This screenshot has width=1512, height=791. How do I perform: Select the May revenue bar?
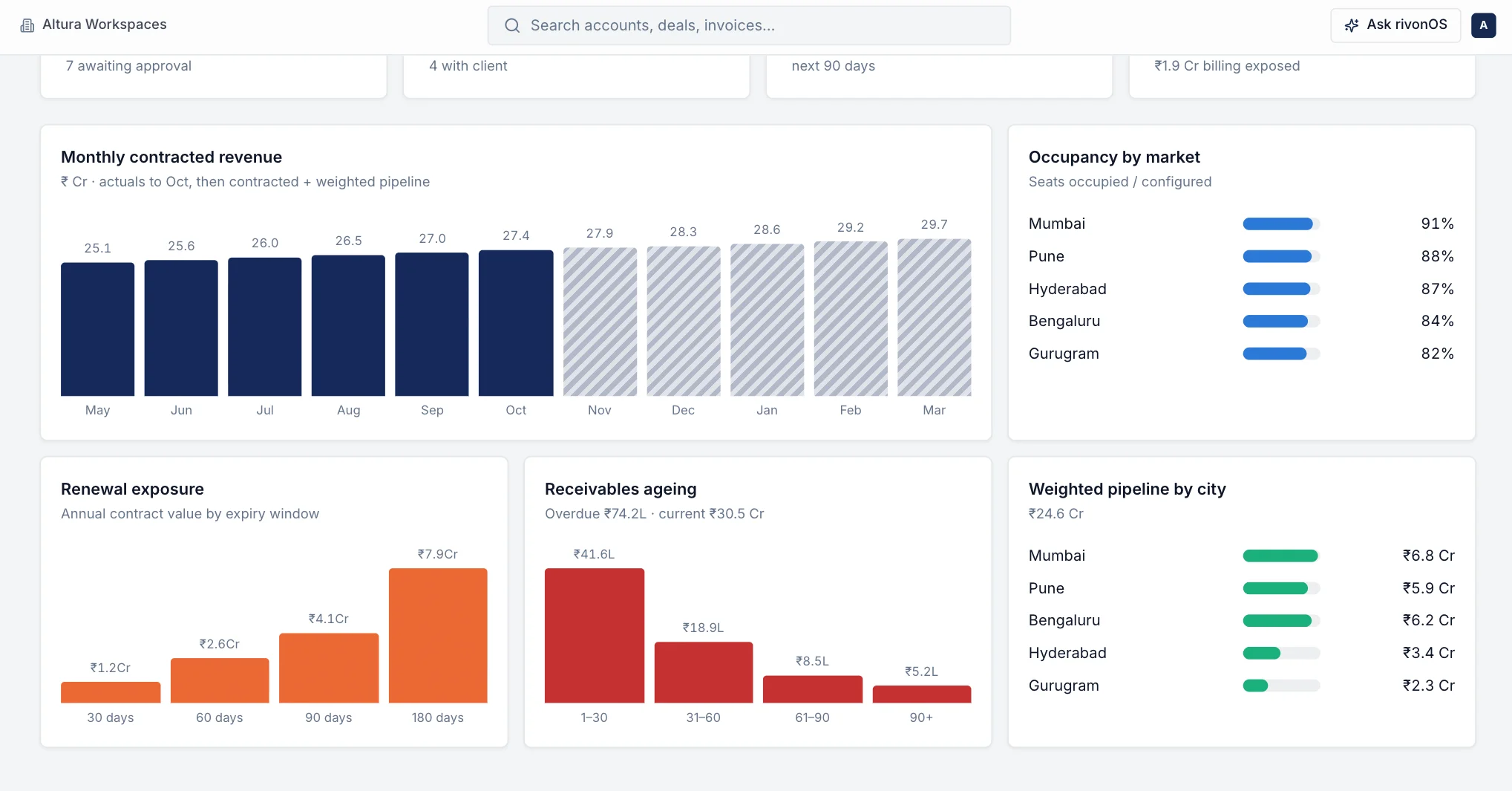tap(98, 329)
